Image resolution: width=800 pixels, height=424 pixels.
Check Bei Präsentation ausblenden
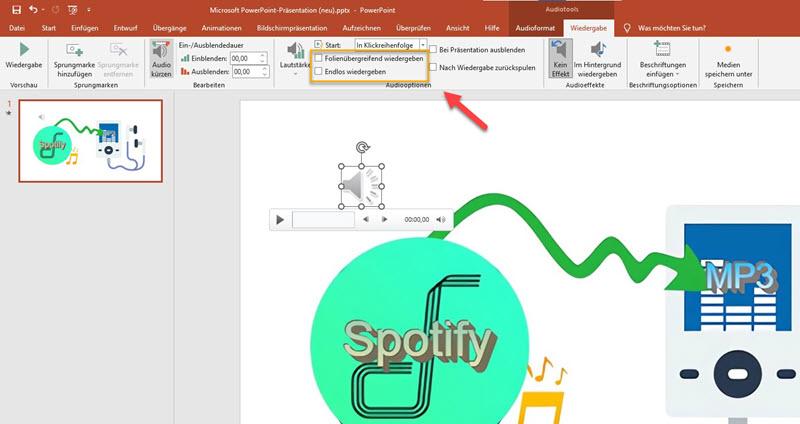click(x=433, y=50)
